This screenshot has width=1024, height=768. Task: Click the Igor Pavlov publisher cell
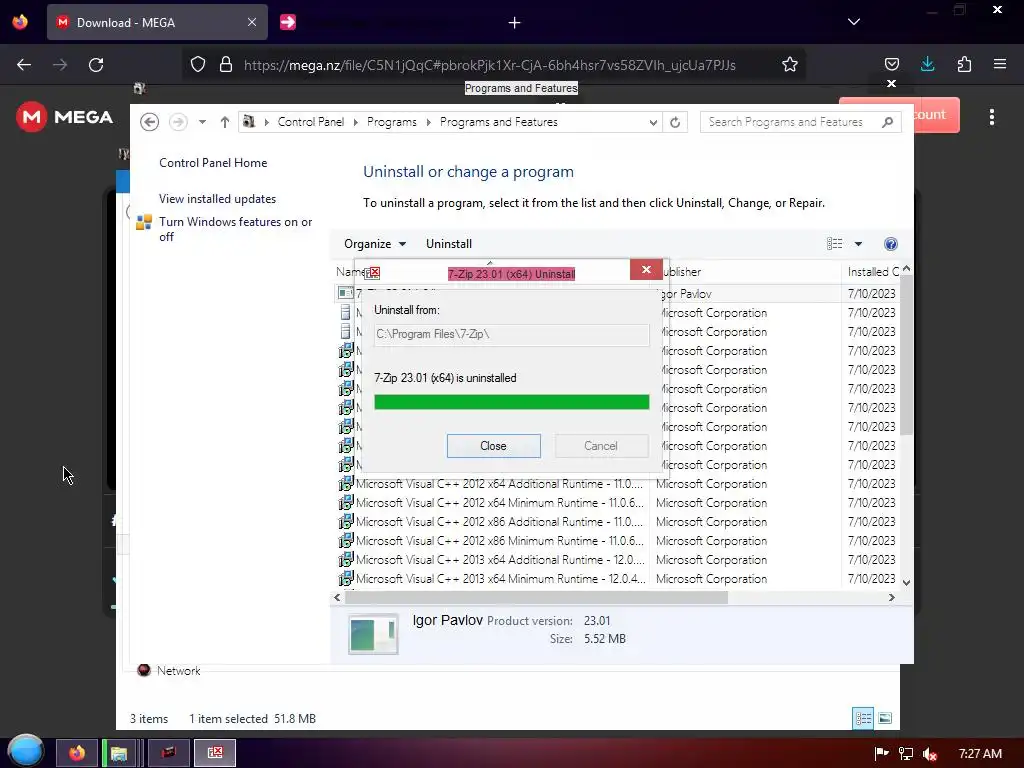click(686, 294)
